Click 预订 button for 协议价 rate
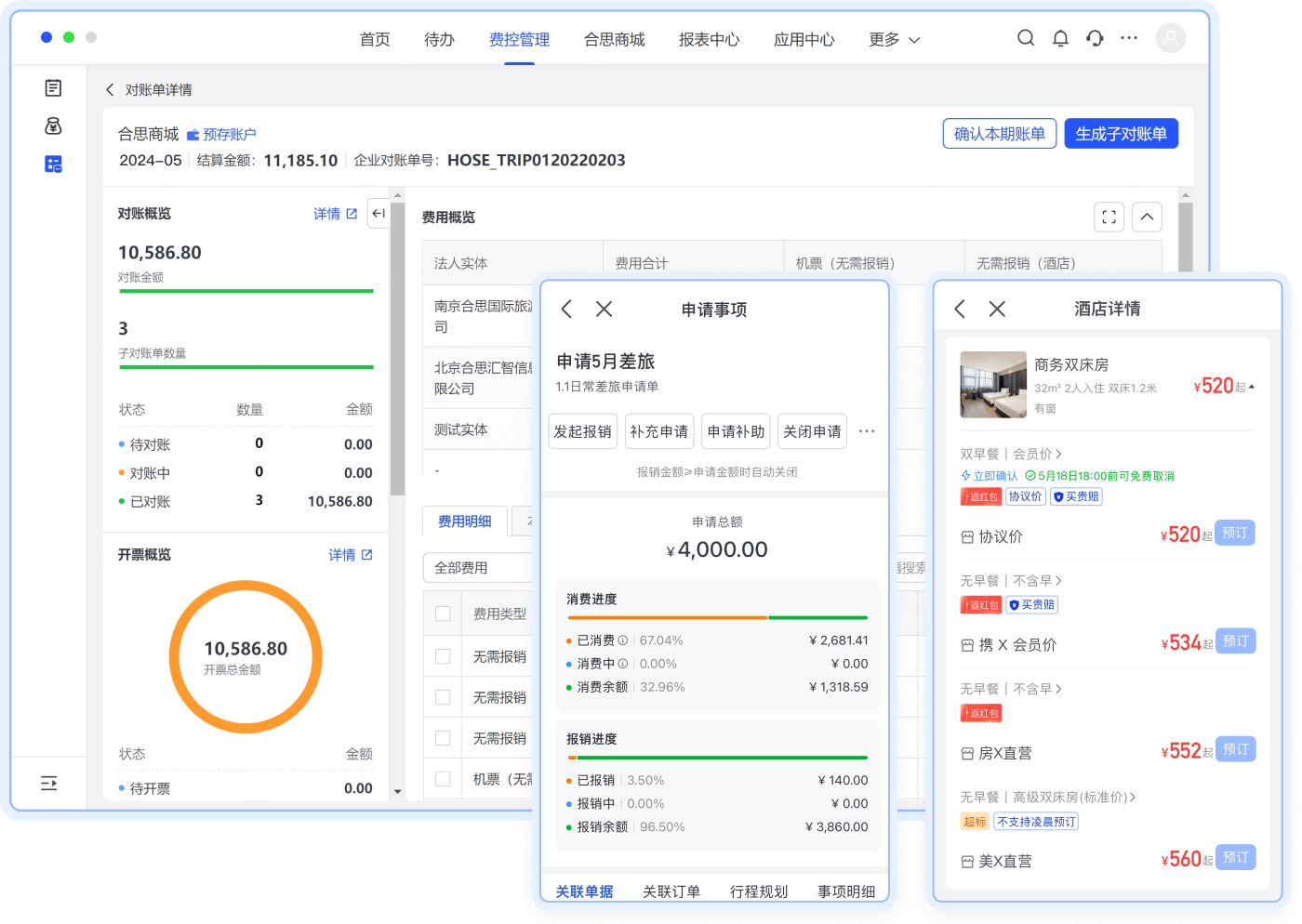Viewport: 1302px width, 924px height. coord(1235,534)
